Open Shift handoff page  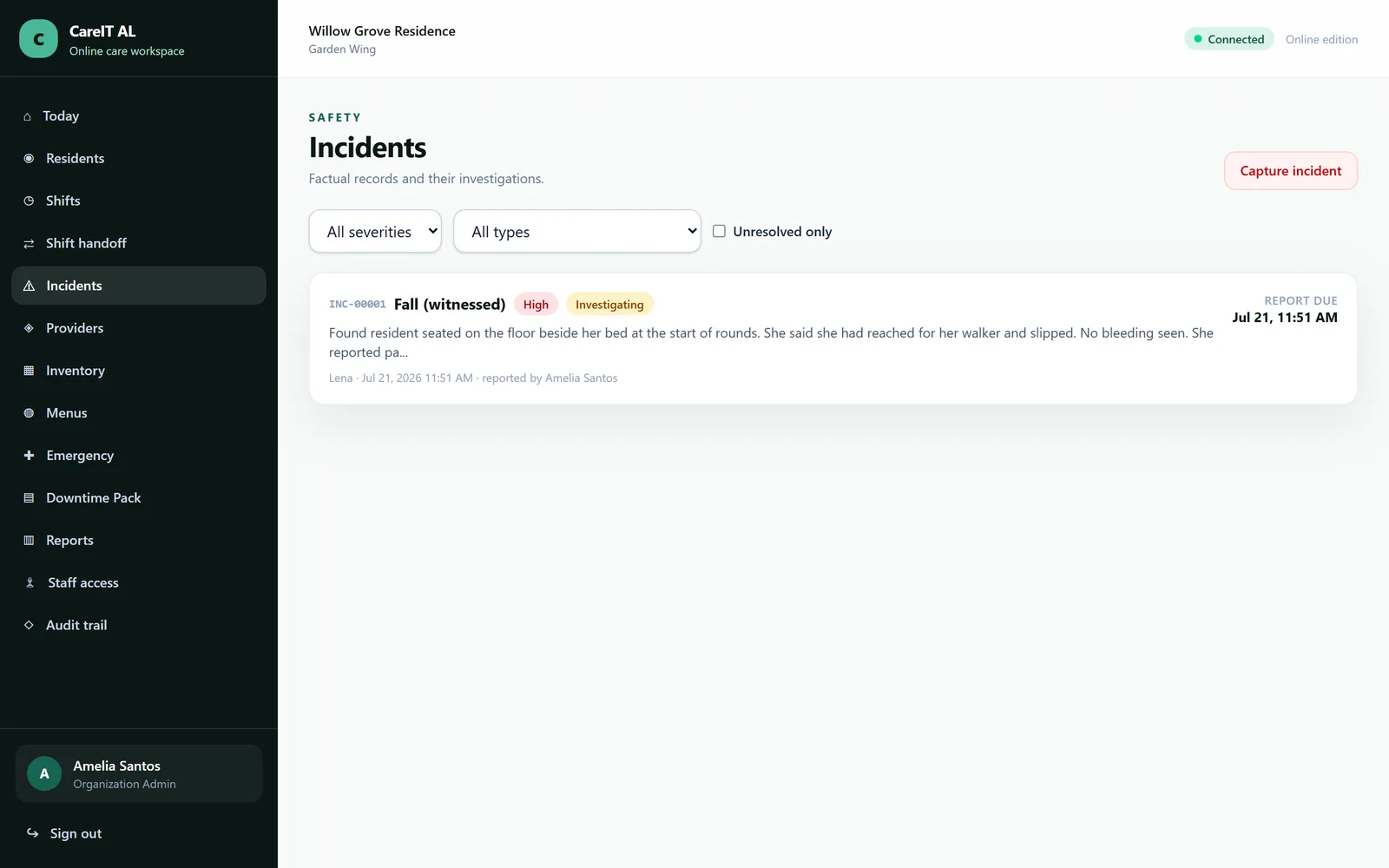(139, 243)
